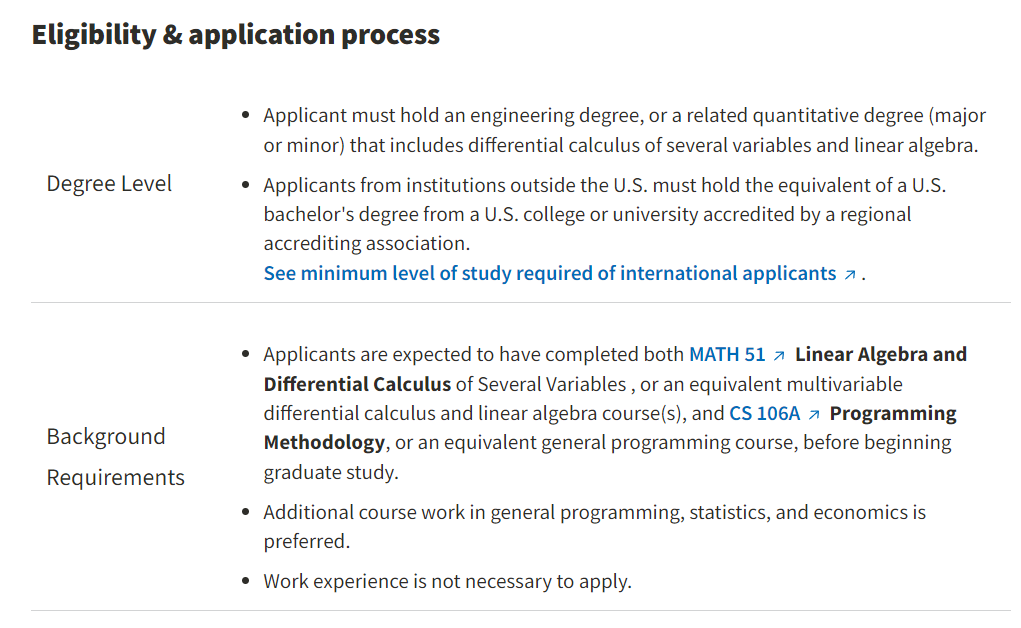The height and width of the screenshot is (628, 1021).
Task: Click external arrow icon after international applicants link
Action: click(x=849, y=275)
